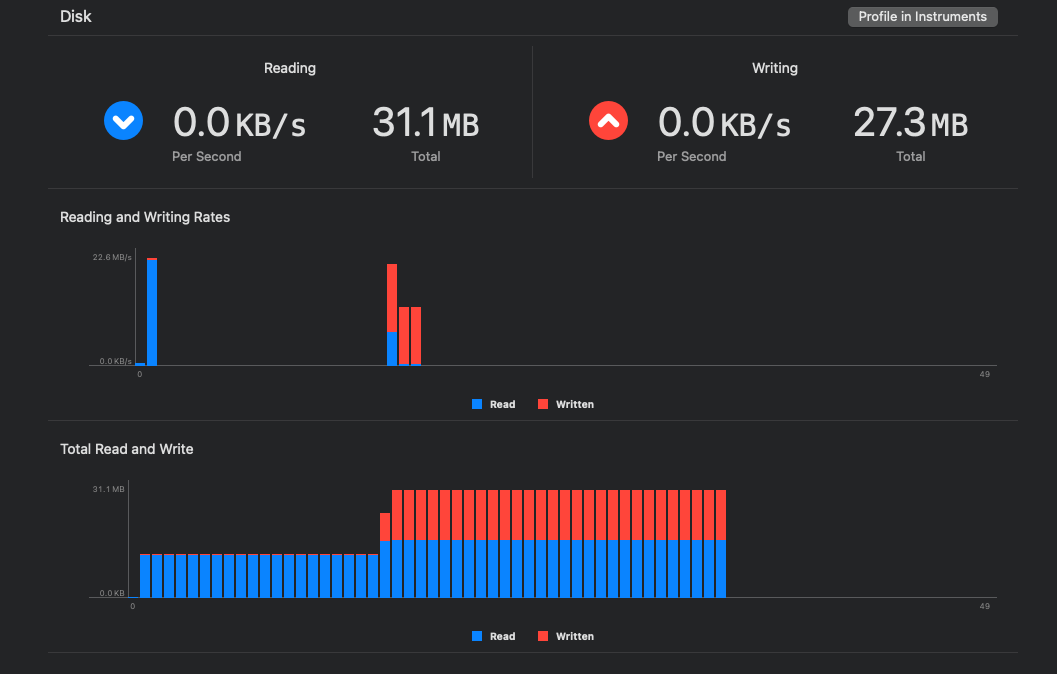This screenshot has width=1057, height=674.
Task: Click the blue Read legend swatch under the Total chart
Action: (x=477, y=636)
